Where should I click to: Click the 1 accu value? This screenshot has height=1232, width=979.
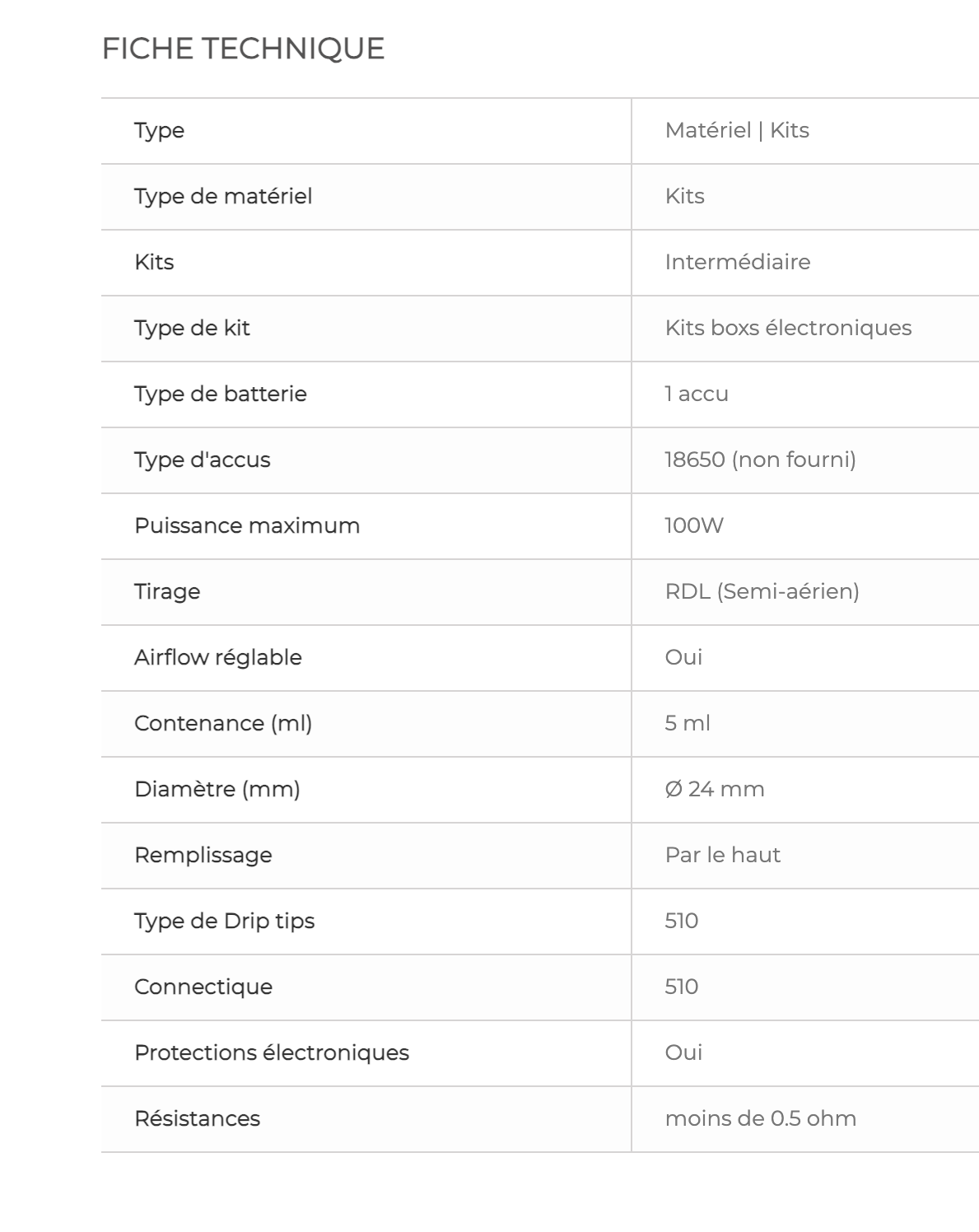(697, 394)
